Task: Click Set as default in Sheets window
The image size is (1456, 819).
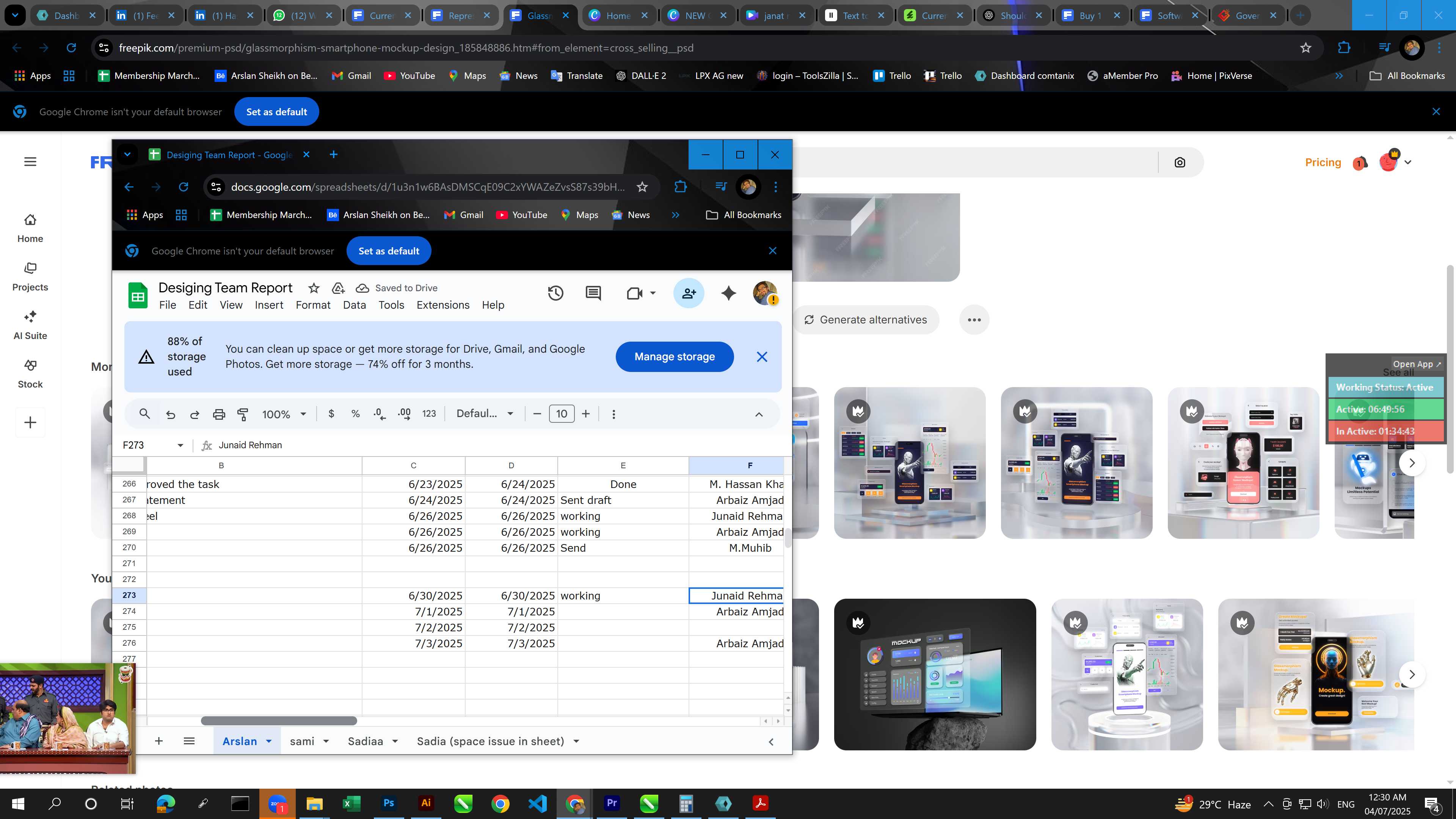Action: pos(389,251)
